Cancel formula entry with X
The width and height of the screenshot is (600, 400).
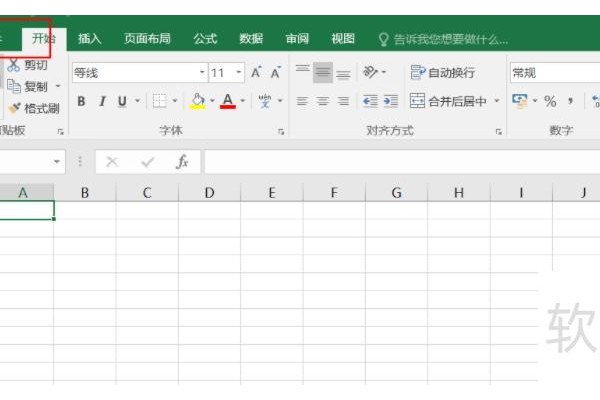pyautogui.click(x=112, y=162)
